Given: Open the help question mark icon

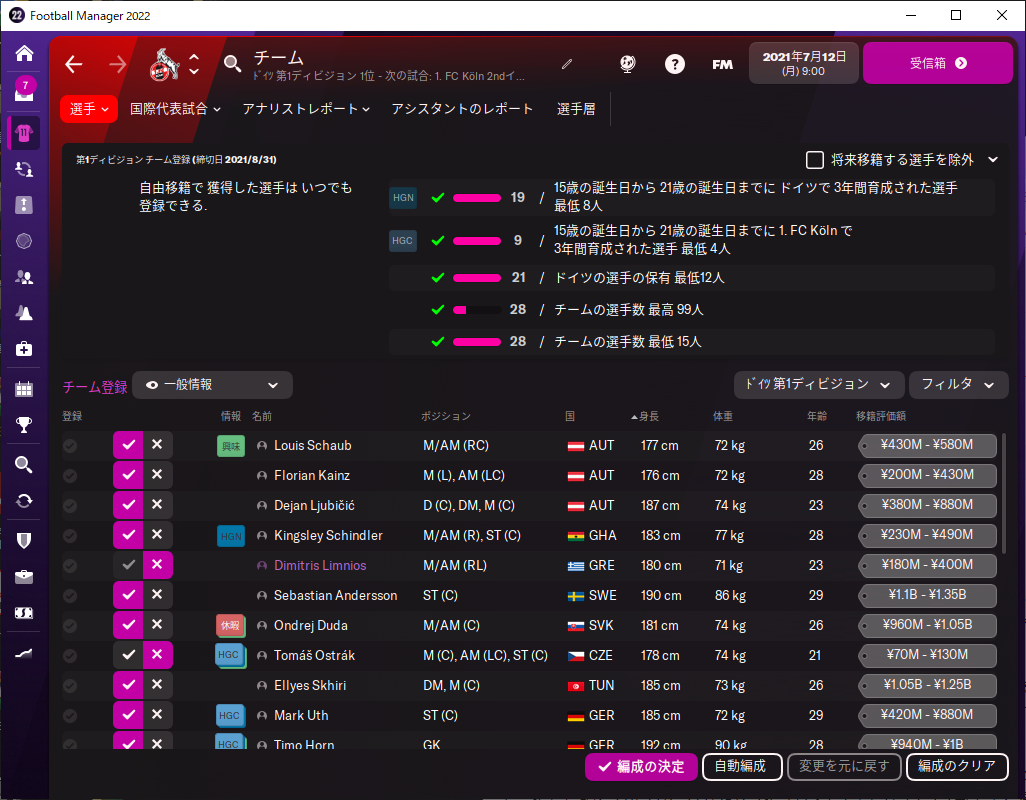Looking at the screenshot, I should [x=675, y=64].
